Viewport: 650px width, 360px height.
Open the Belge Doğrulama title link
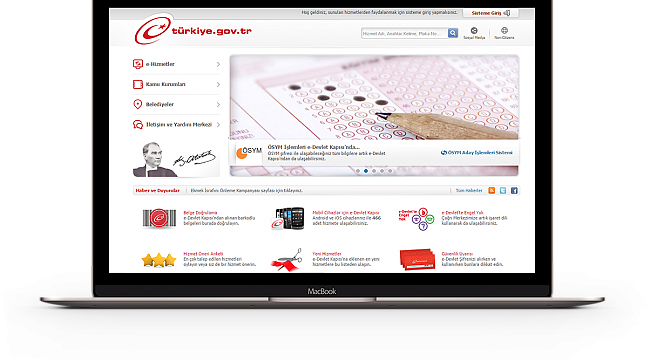(x=200, y=212)
